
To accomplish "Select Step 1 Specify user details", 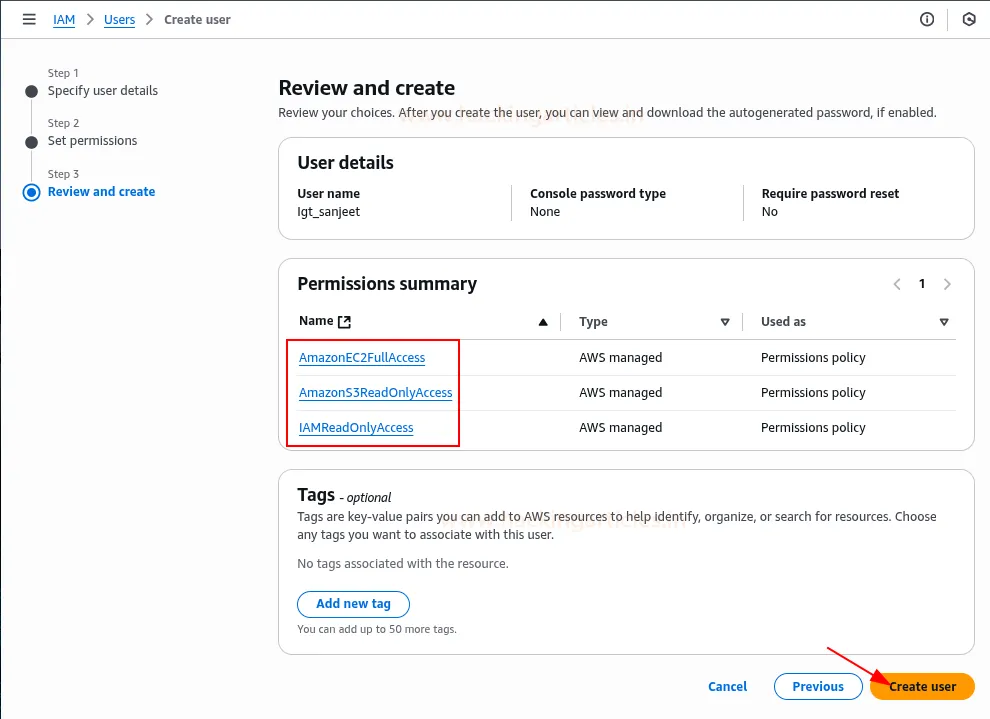I will [102, 91].
